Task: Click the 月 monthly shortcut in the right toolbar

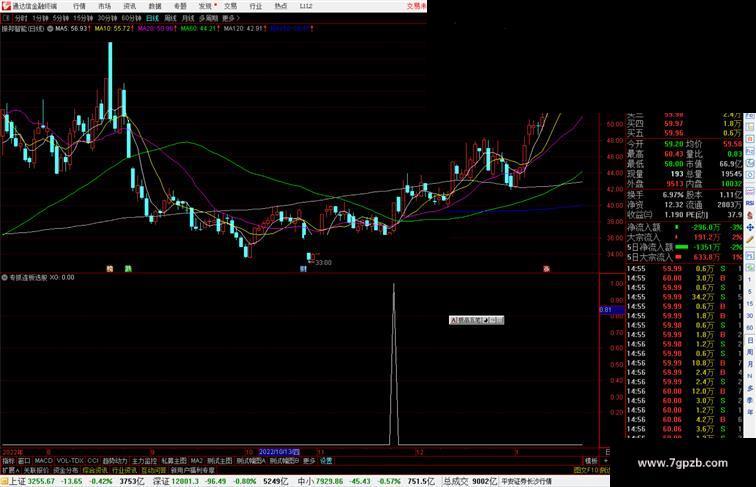Action: (x=750, y=365)
